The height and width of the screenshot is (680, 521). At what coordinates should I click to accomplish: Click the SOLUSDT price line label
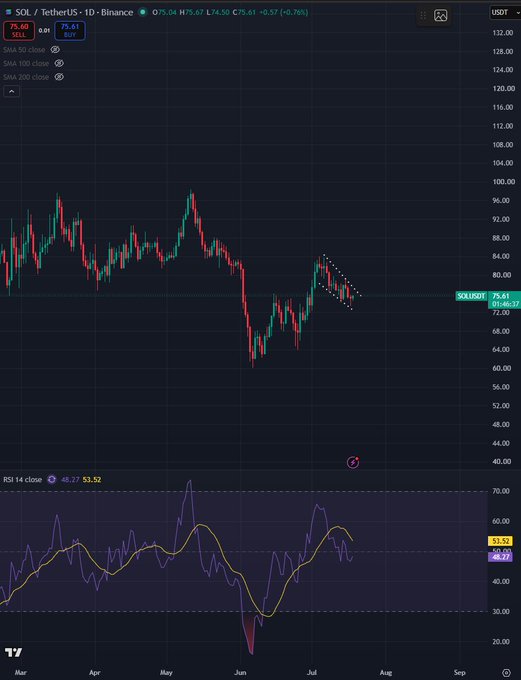pos(471,296)
